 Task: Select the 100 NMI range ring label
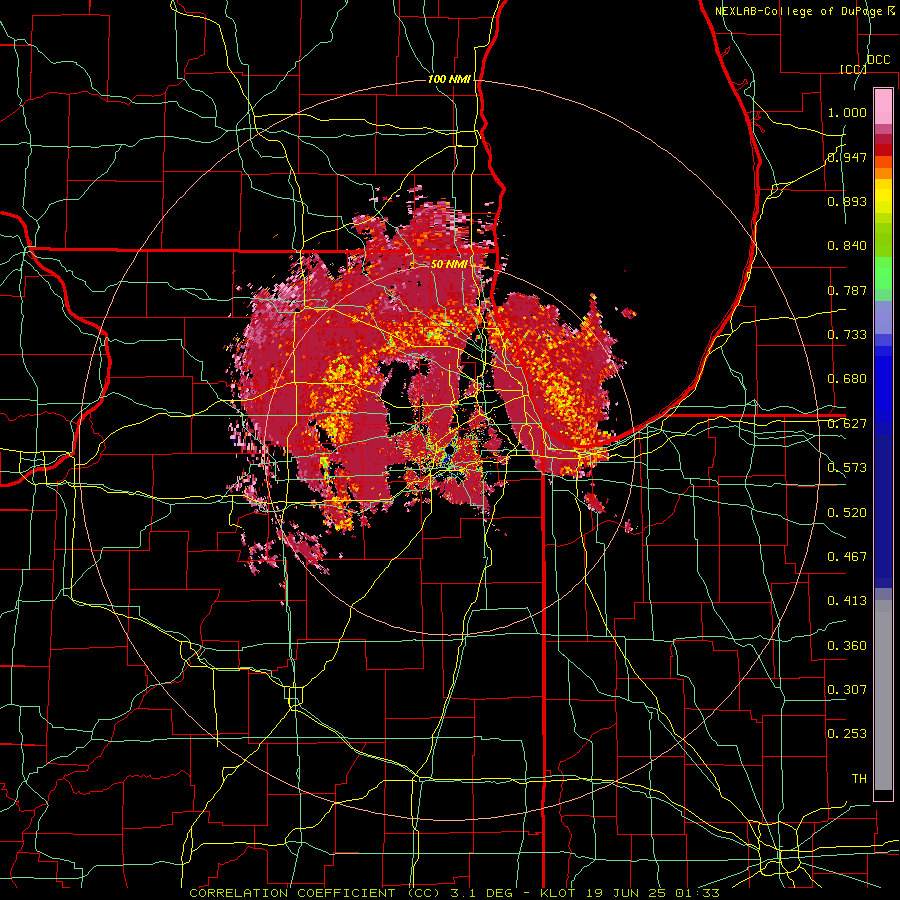point(449,79)
